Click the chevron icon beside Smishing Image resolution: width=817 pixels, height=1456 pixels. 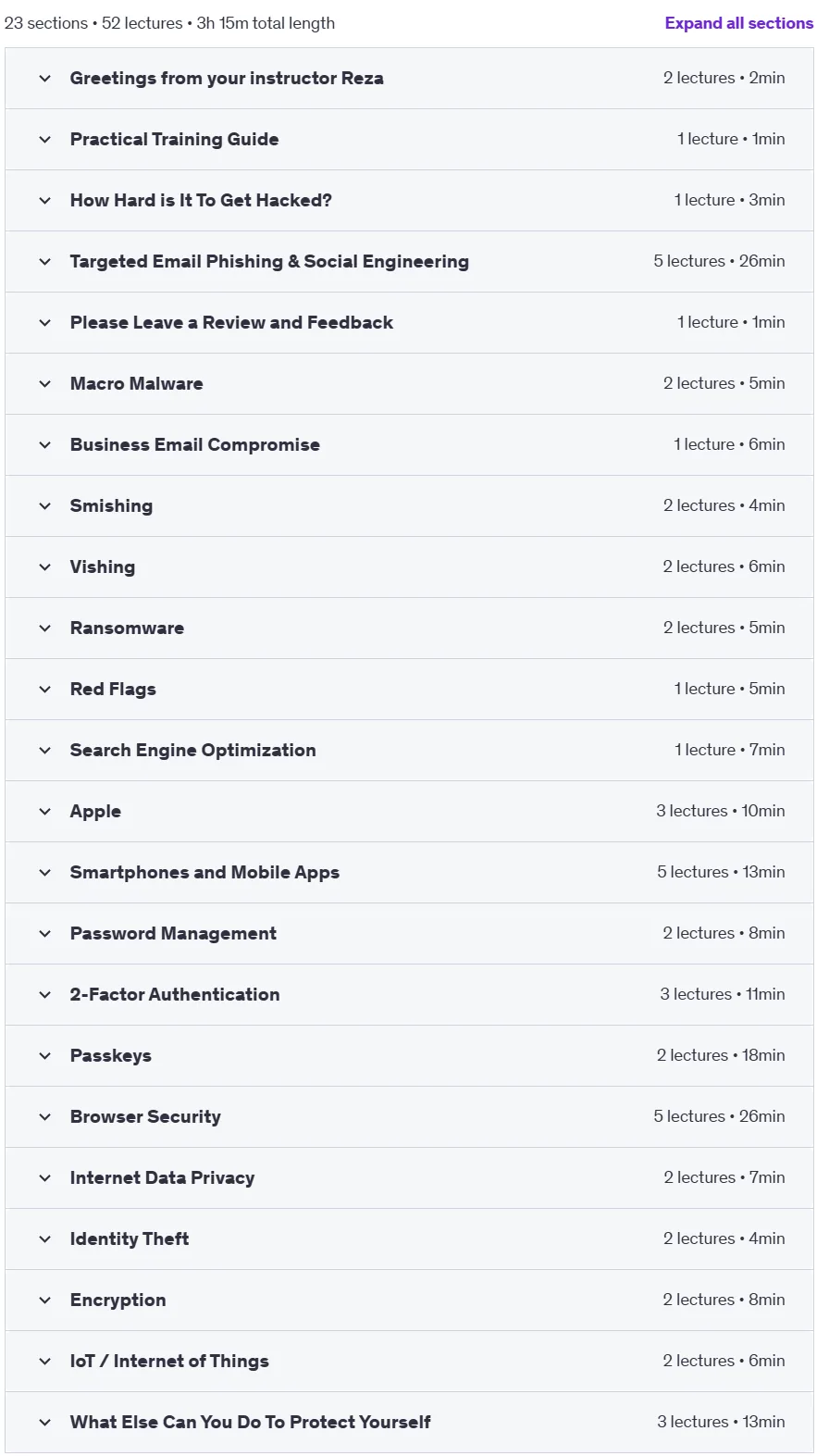(x=44, y=506)
